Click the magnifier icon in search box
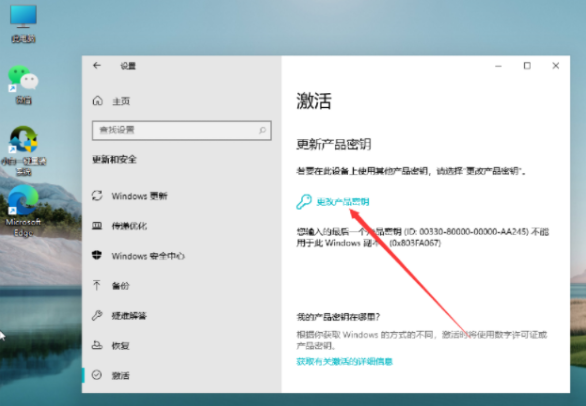Viewport: 586px width, 406px height. [262, 130]
